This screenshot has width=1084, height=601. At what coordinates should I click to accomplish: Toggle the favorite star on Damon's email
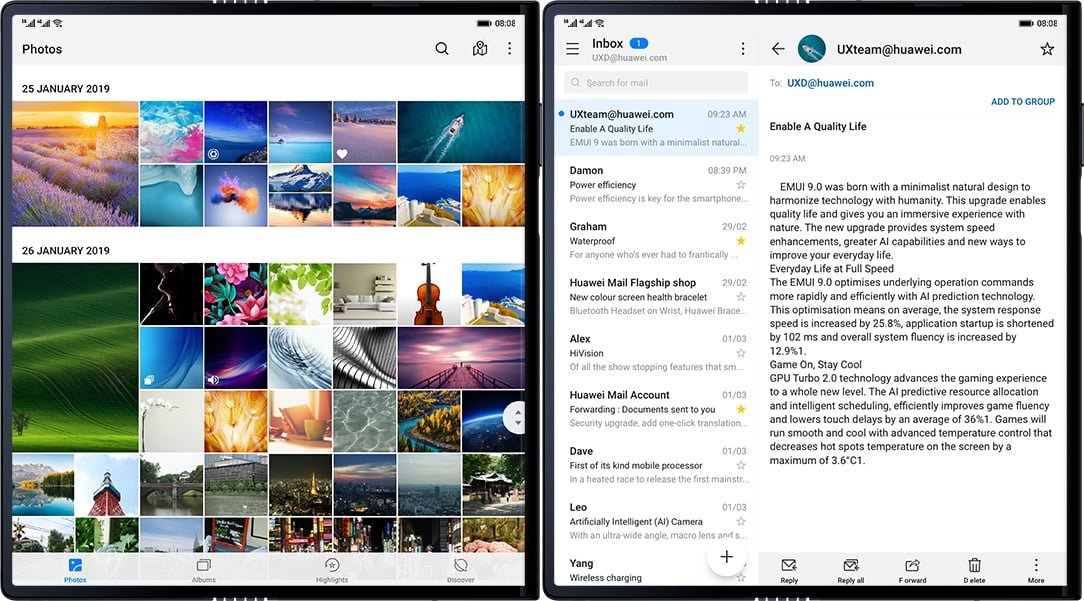(741, 184)
